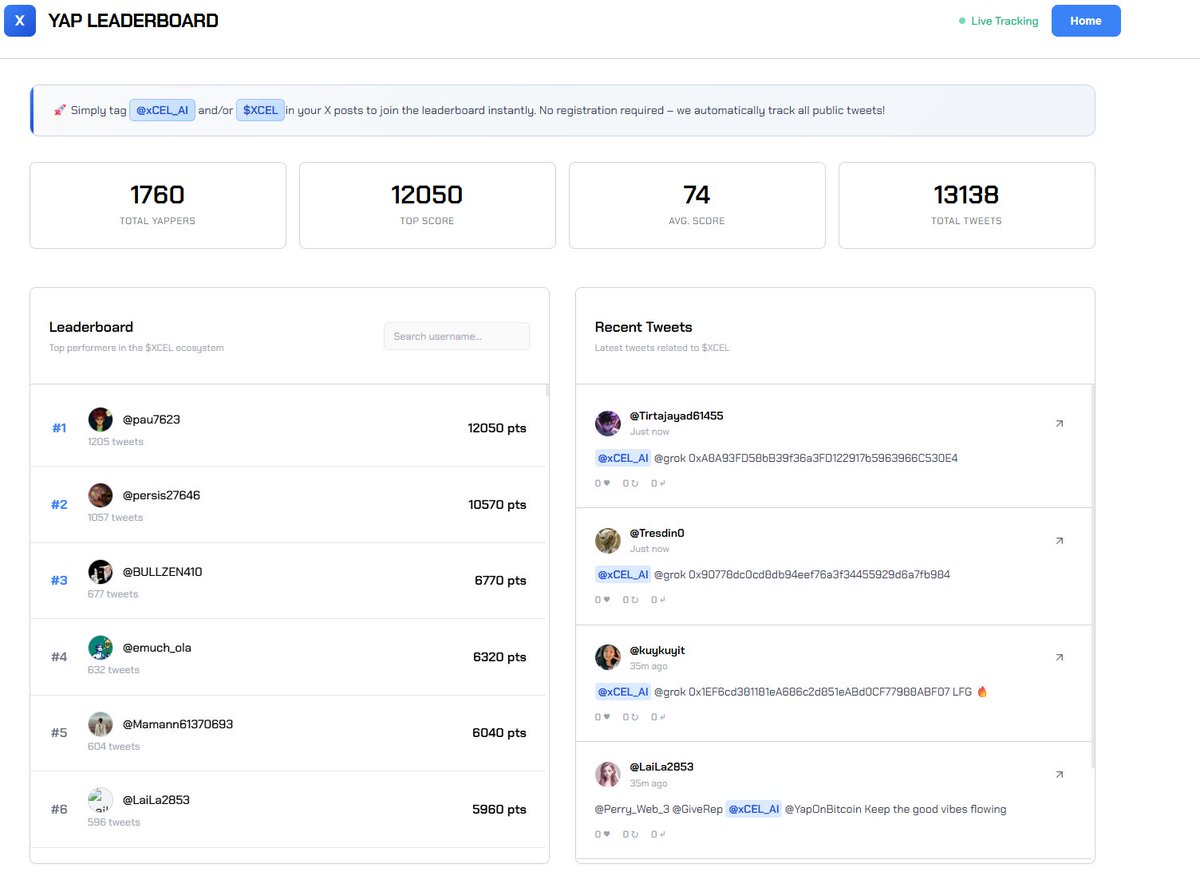The image size is (1200, 891).
Task: Select the 1760 Total Yappers card
Action: (x=158, y=205)
